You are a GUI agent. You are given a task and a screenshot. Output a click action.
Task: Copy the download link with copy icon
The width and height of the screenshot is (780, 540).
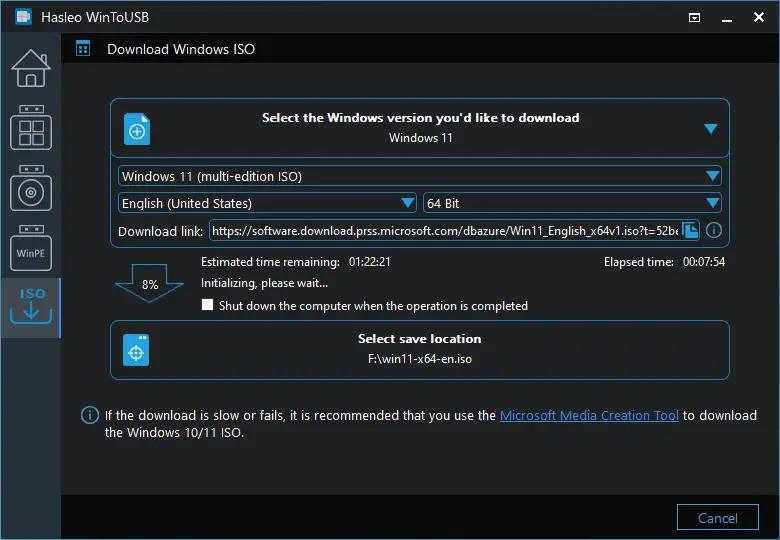coord(690,230)
